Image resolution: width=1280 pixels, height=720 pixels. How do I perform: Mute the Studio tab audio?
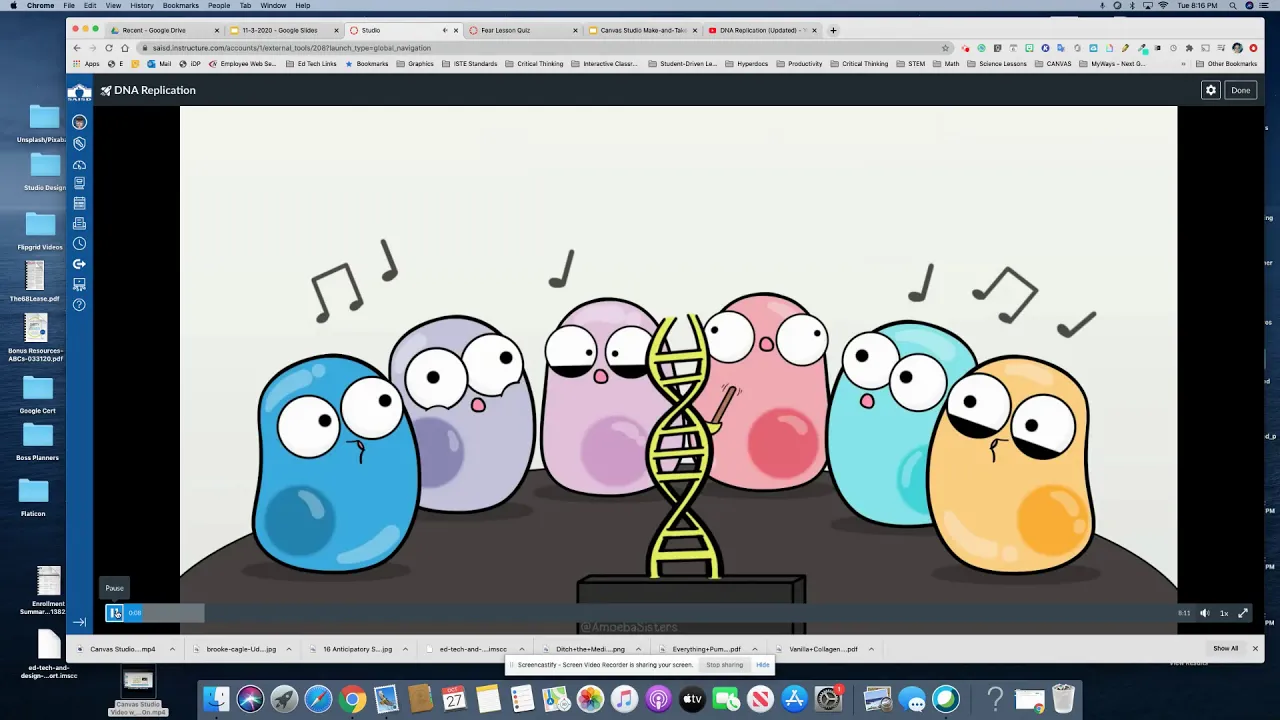(x=443, y=30)
